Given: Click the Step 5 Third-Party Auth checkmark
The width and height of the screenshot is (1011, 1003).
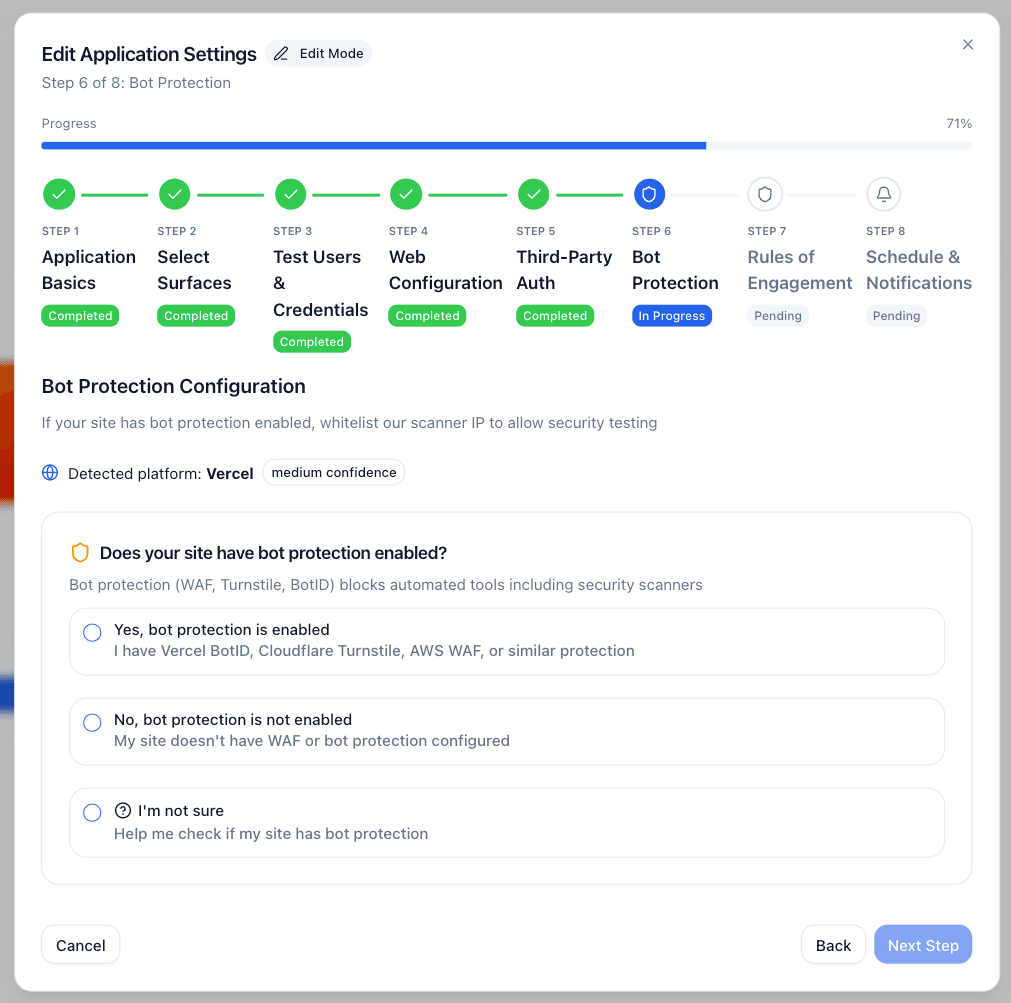Looking at the screenshot, I should [x=534, y=194].
